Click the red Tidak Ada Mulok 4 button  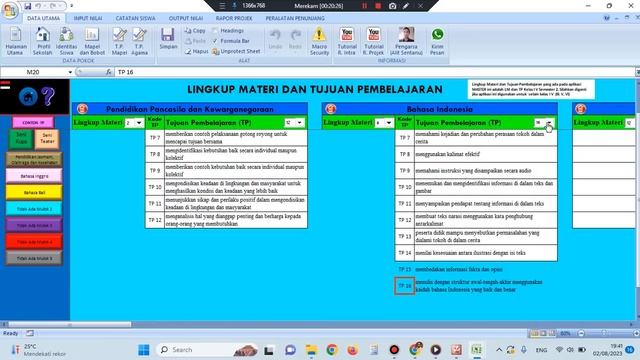34,242
